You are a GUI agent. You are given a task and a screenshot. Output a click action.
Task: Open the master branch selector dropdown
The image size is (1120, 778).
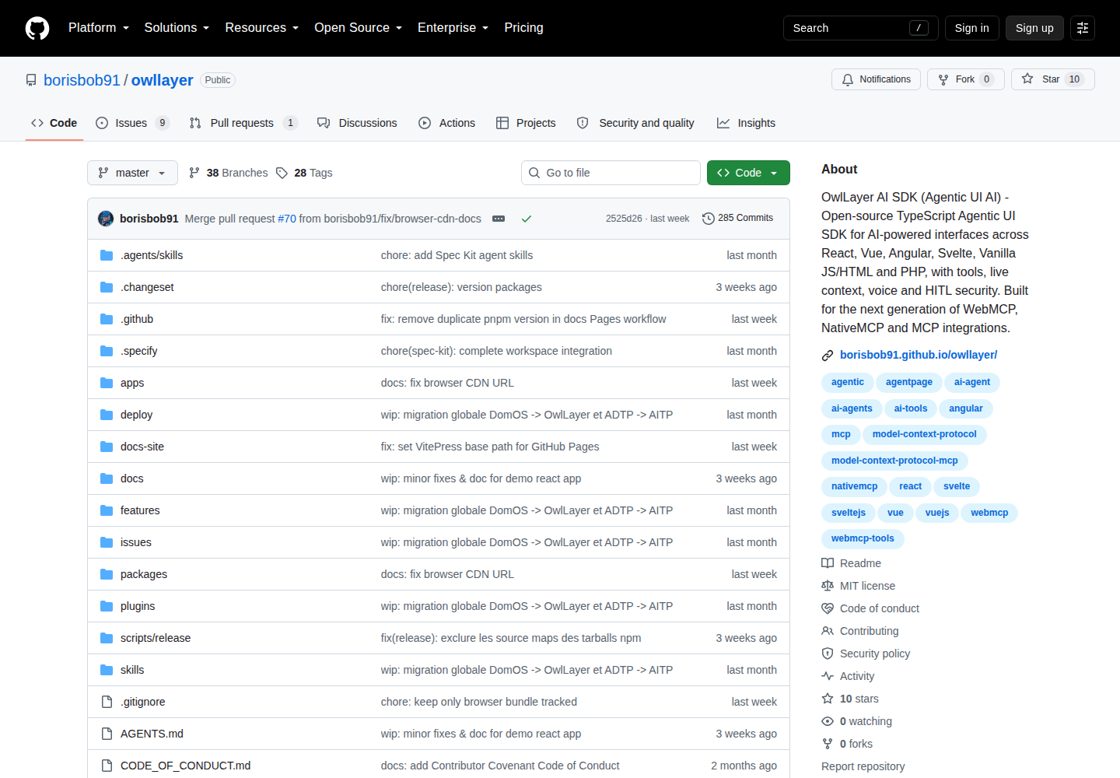click(x=132, y=173)
